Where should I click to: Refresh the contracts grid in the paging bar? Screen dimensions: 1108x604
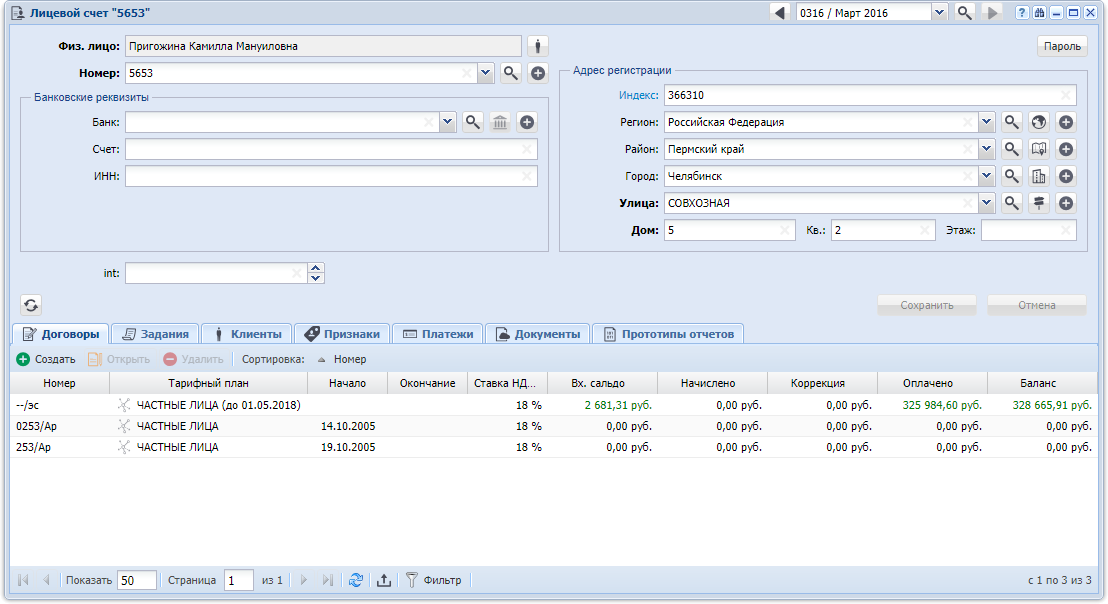click(x=356, y=580)
